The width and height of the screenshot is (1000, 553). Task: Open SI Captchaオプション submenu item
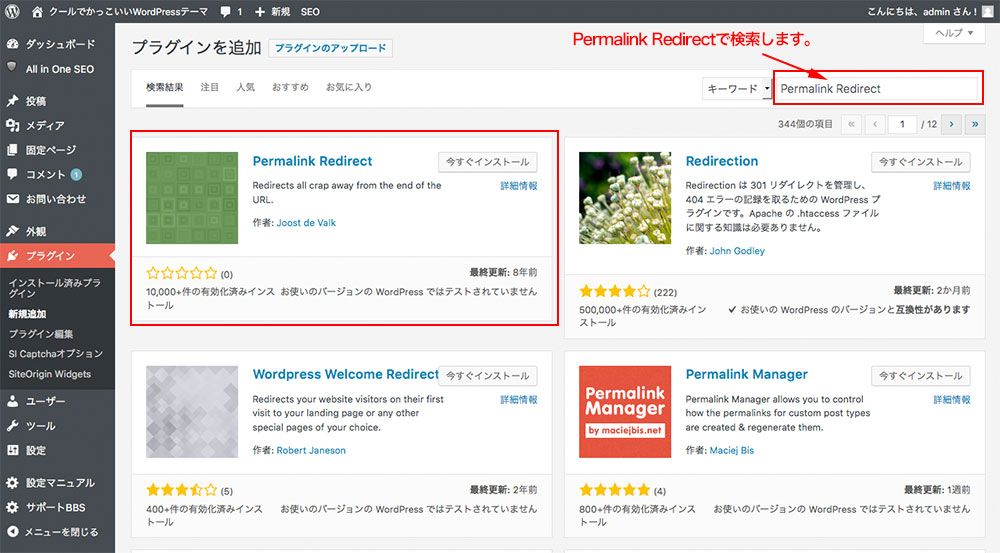(55, 353)
